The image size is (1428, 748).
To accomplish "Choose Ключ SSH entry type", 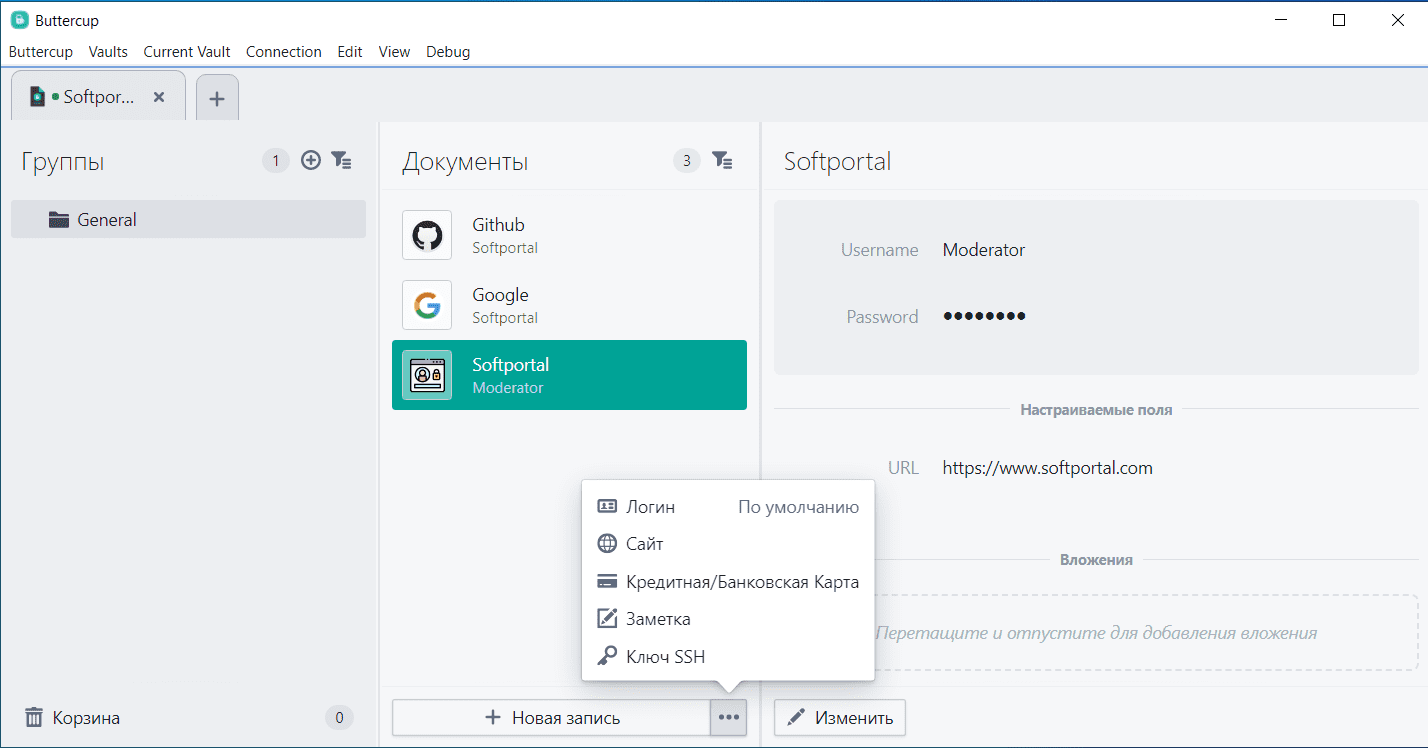I will pyautogui.click(x=665, y=656).
